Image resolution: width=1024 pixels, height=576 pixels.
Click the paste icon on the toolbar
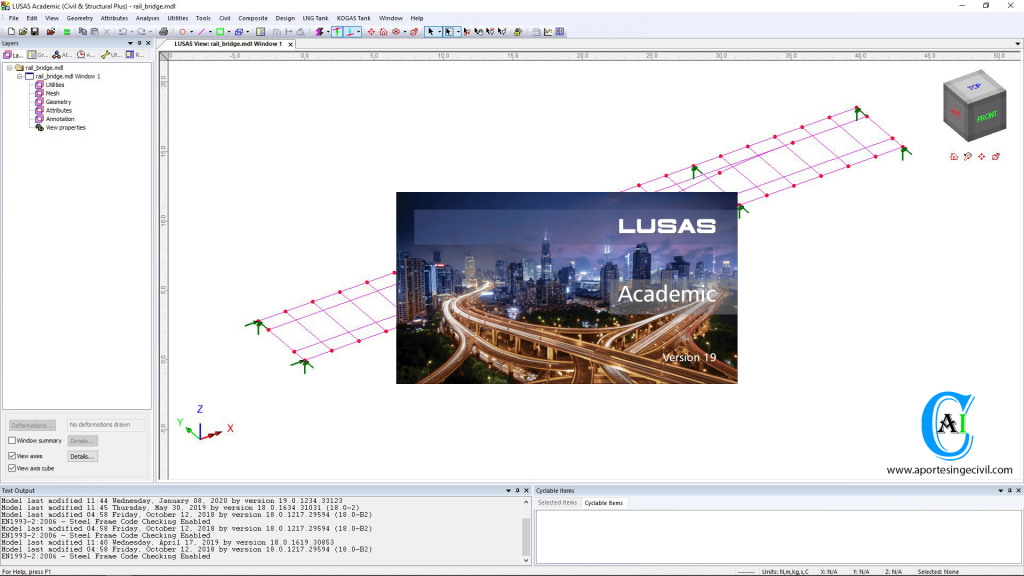point(95,31)
